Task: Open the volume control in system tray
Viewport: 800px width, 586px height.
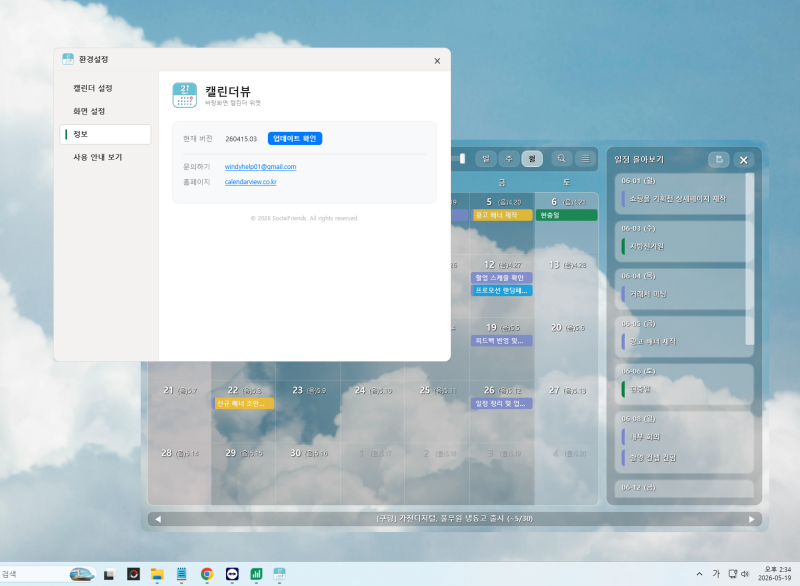Action: [x=745, y=574]
